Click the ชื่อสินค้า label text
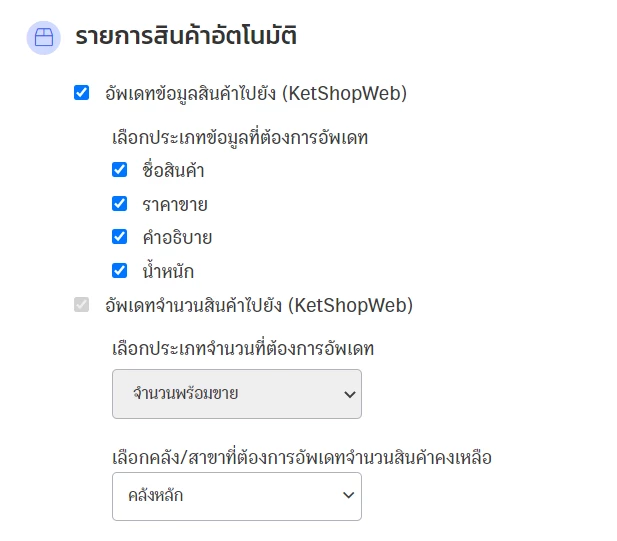 pyautogui.click(x=173, y=170)
